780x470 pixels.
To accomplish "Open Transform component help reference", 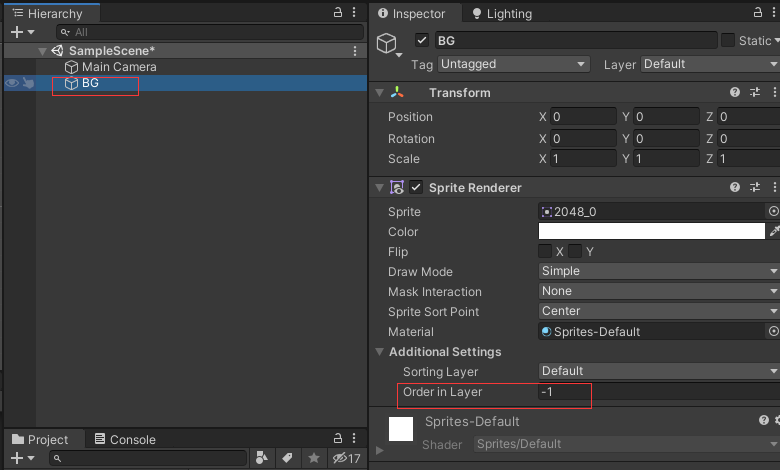I will click(735, 92).
